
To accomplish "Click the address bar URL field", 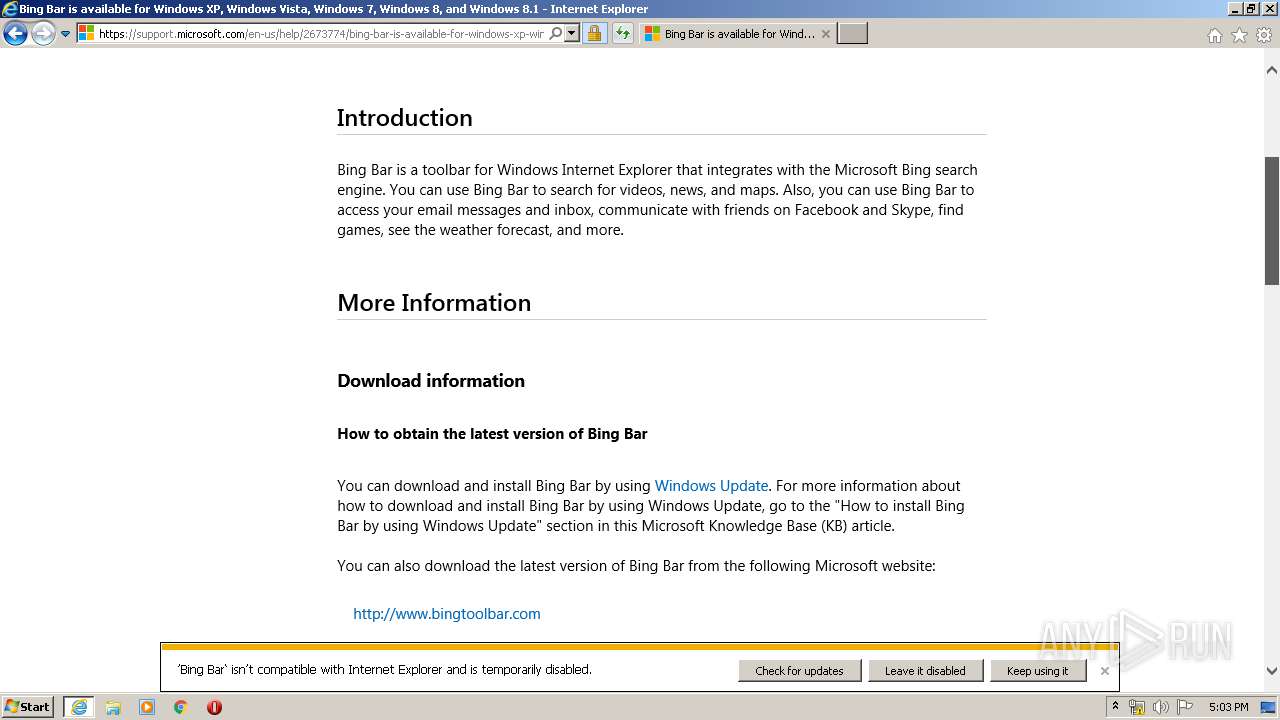I will coord(321,33).
